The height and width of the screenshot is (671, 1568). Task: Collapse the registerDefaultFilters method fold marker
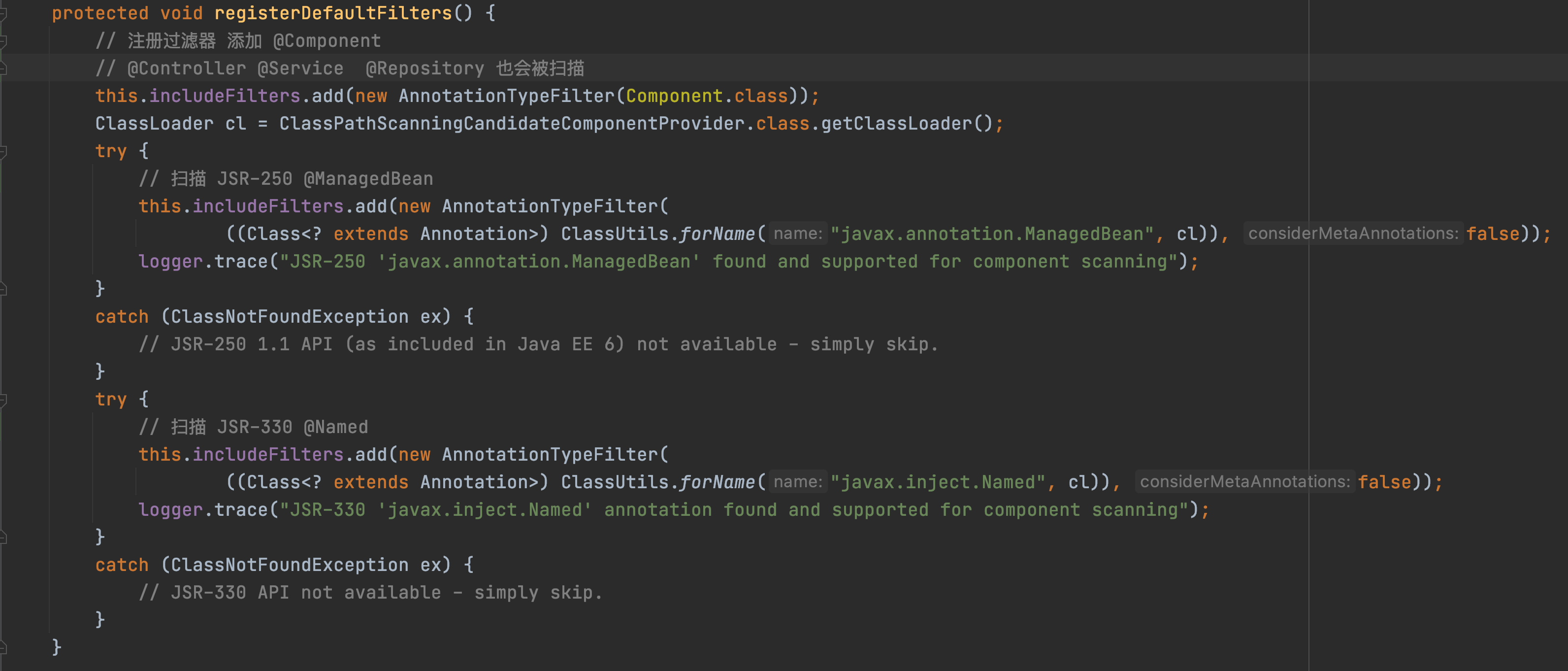coord(3,13)
